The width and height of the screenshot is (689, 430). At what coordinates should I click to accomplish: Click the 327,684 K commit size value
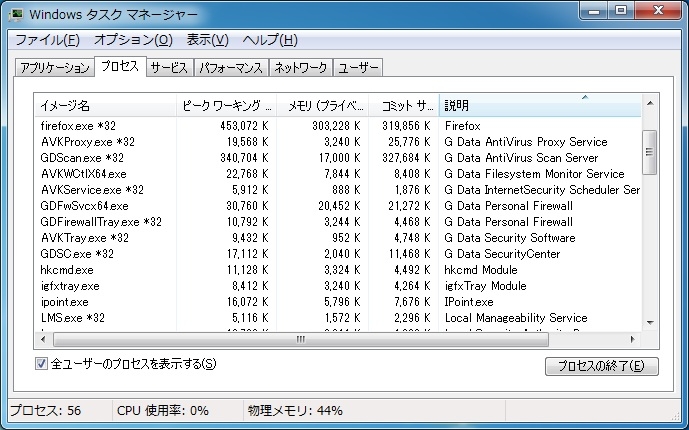click(x=406, y=158)
